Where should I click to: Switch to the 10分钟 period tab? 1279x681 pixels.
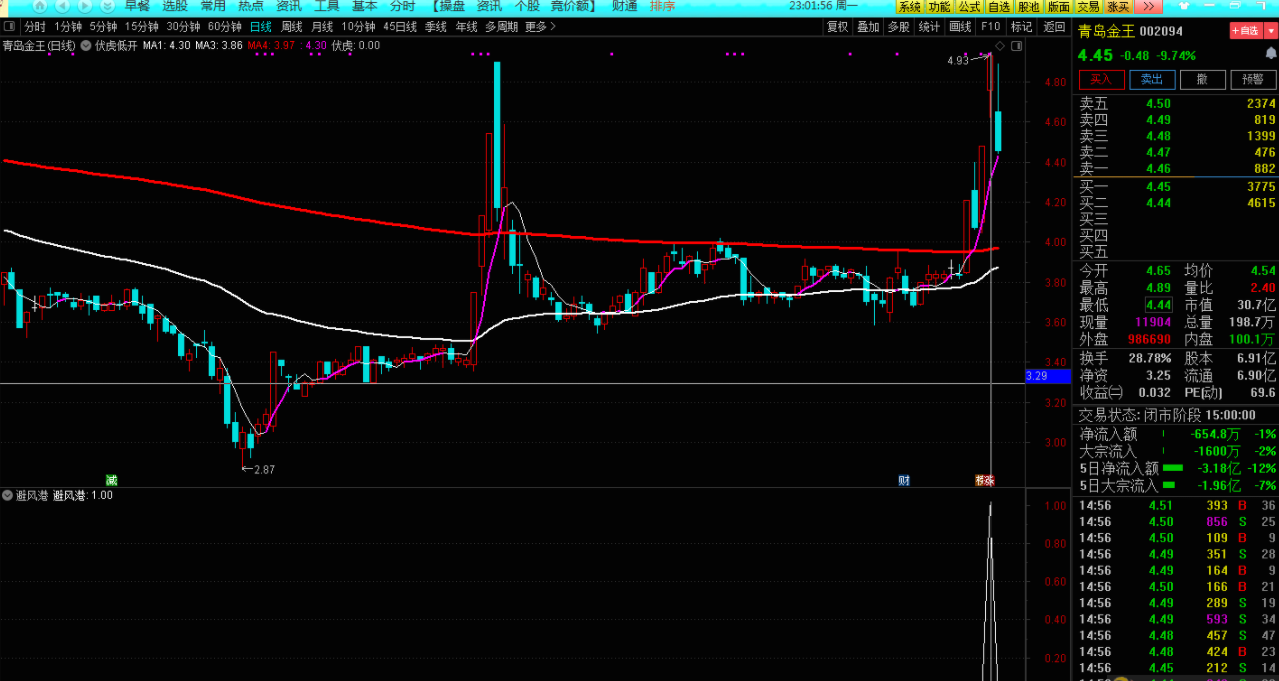tap(358, 26)
